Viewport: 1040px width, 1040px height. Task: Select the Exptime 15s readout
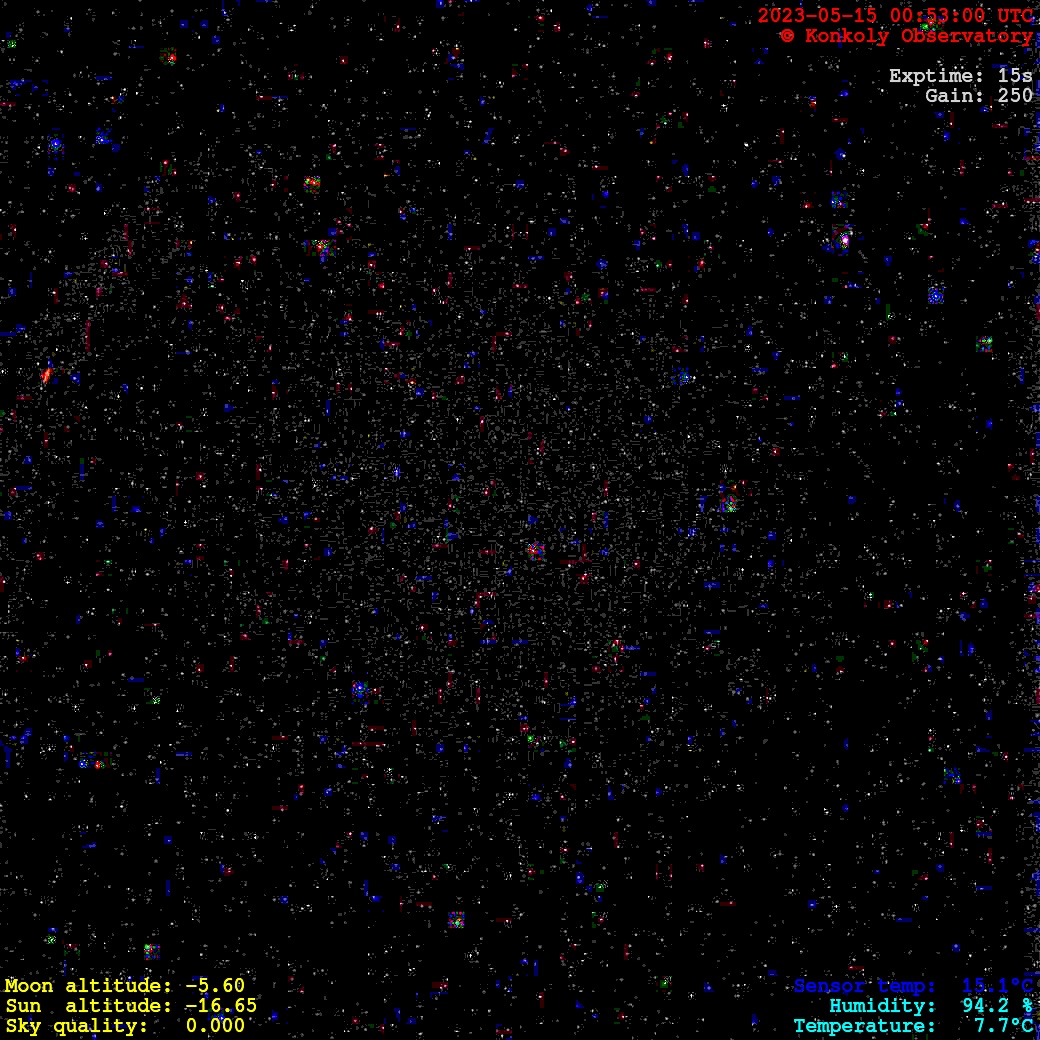[x=960, y=76]
